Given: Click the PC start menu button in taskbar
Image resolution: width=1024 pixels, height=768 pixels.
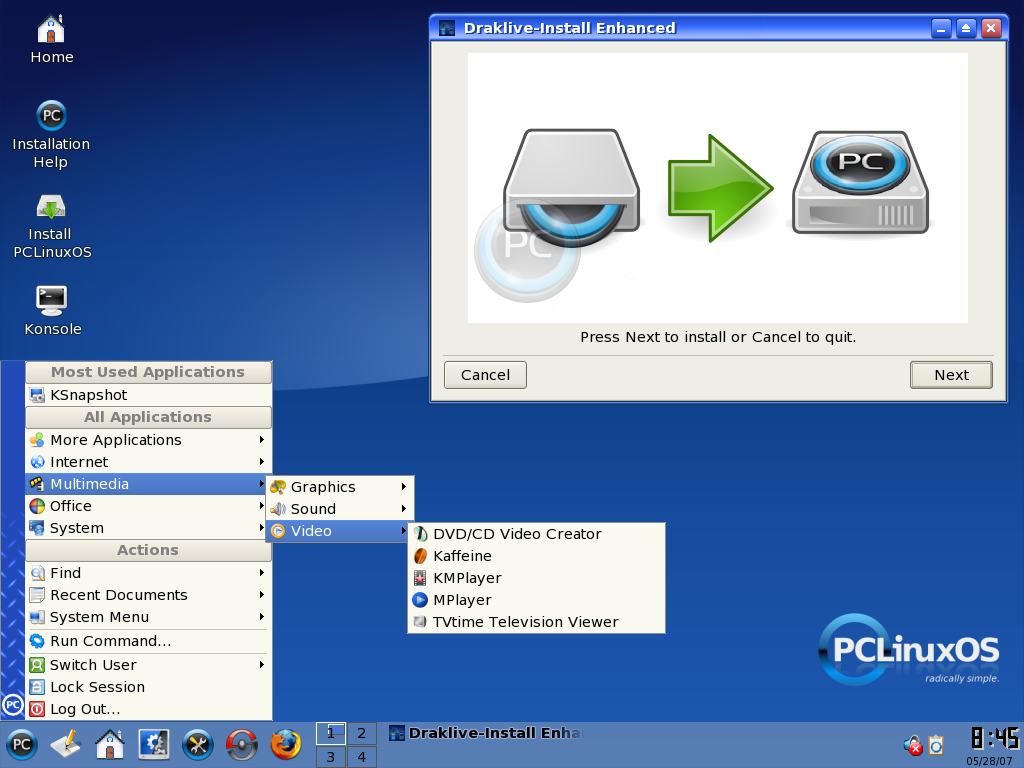Looking at the screenshot, I should [x=22, y=744].
